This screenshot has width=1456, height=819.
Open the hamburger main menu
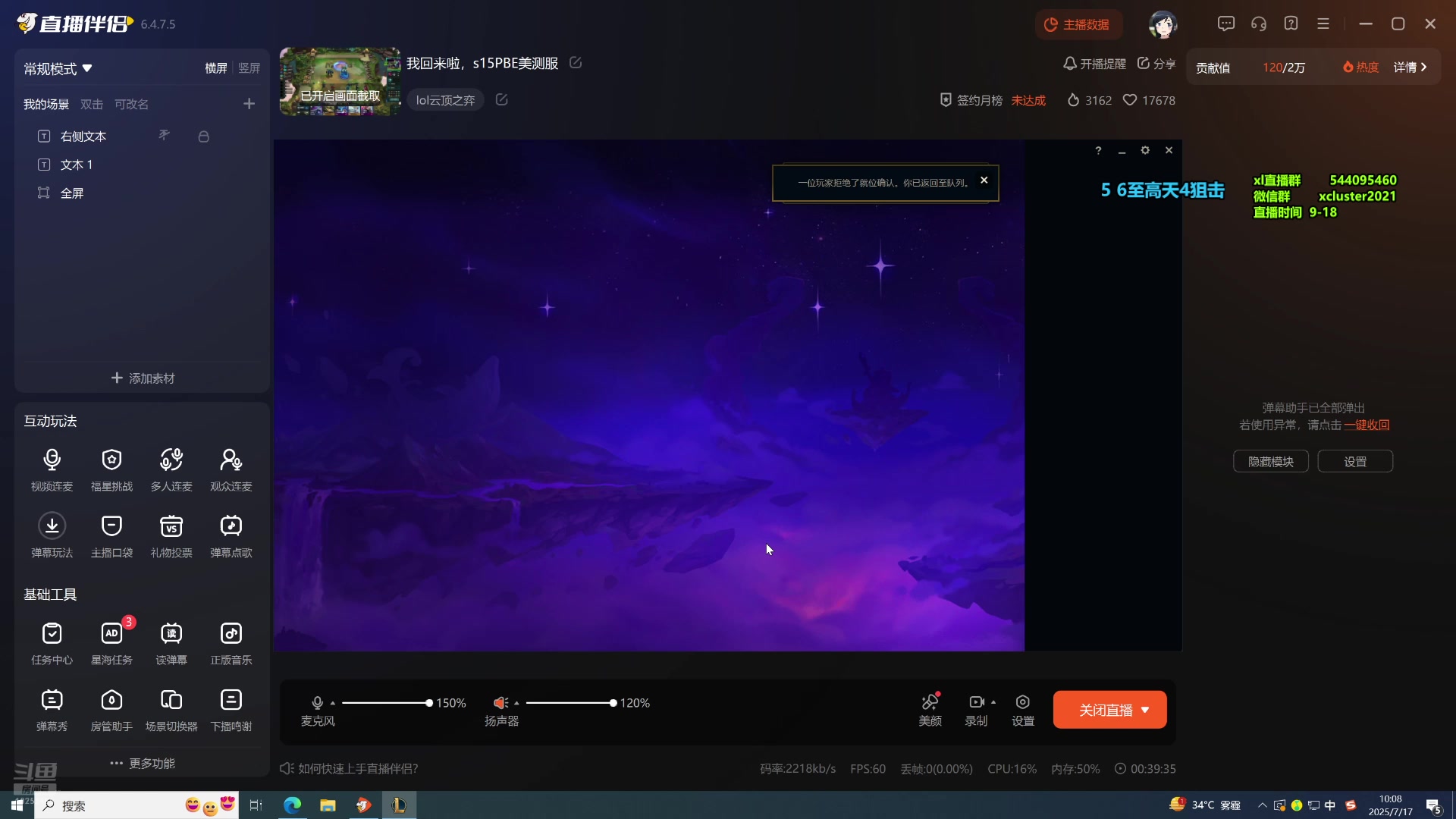point(1323,24)
